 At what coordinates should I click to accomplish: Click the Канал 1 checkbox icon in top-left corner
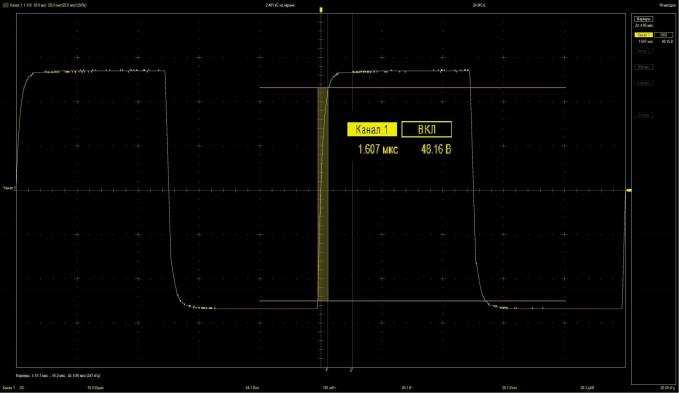point(6,5)
